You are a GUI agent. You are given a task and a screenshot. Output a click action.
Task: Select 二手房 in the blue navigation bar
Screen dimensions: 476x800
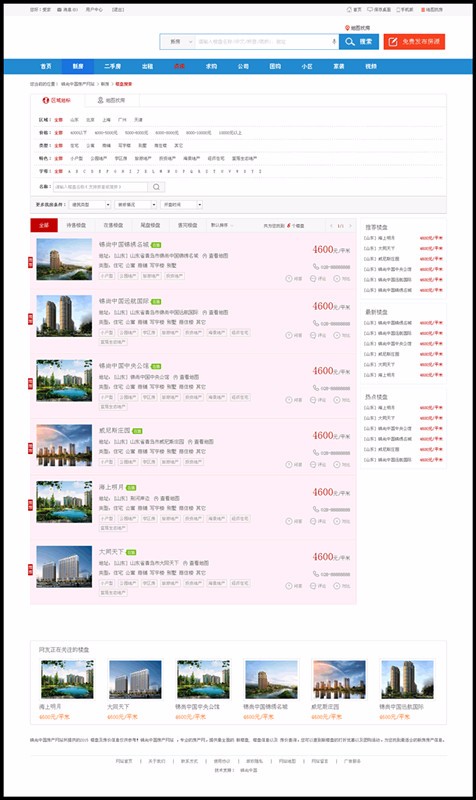(112, 66)
